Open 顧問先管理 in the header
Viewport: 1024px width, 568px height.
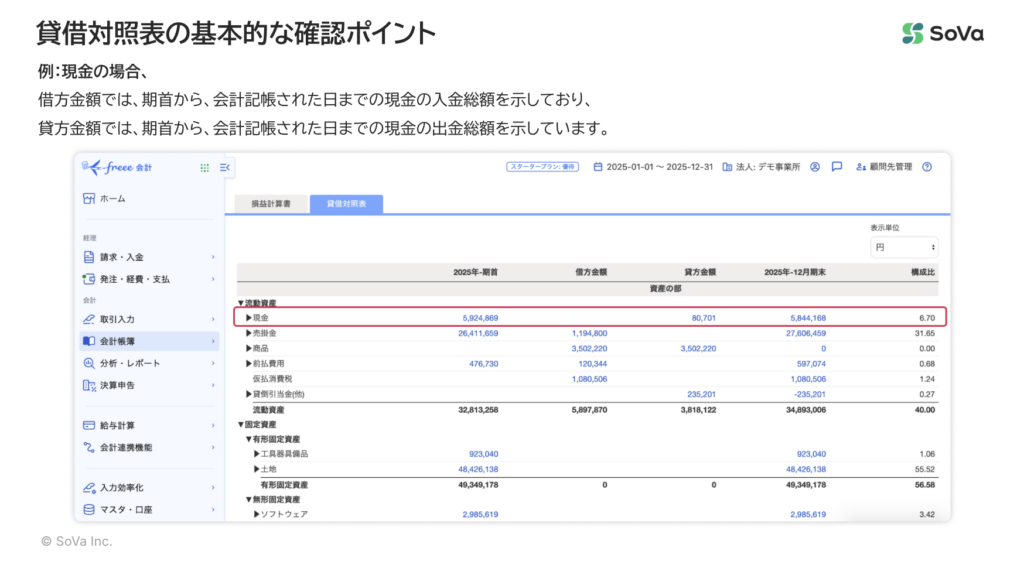pyautogui.click(x=884, y=167)
